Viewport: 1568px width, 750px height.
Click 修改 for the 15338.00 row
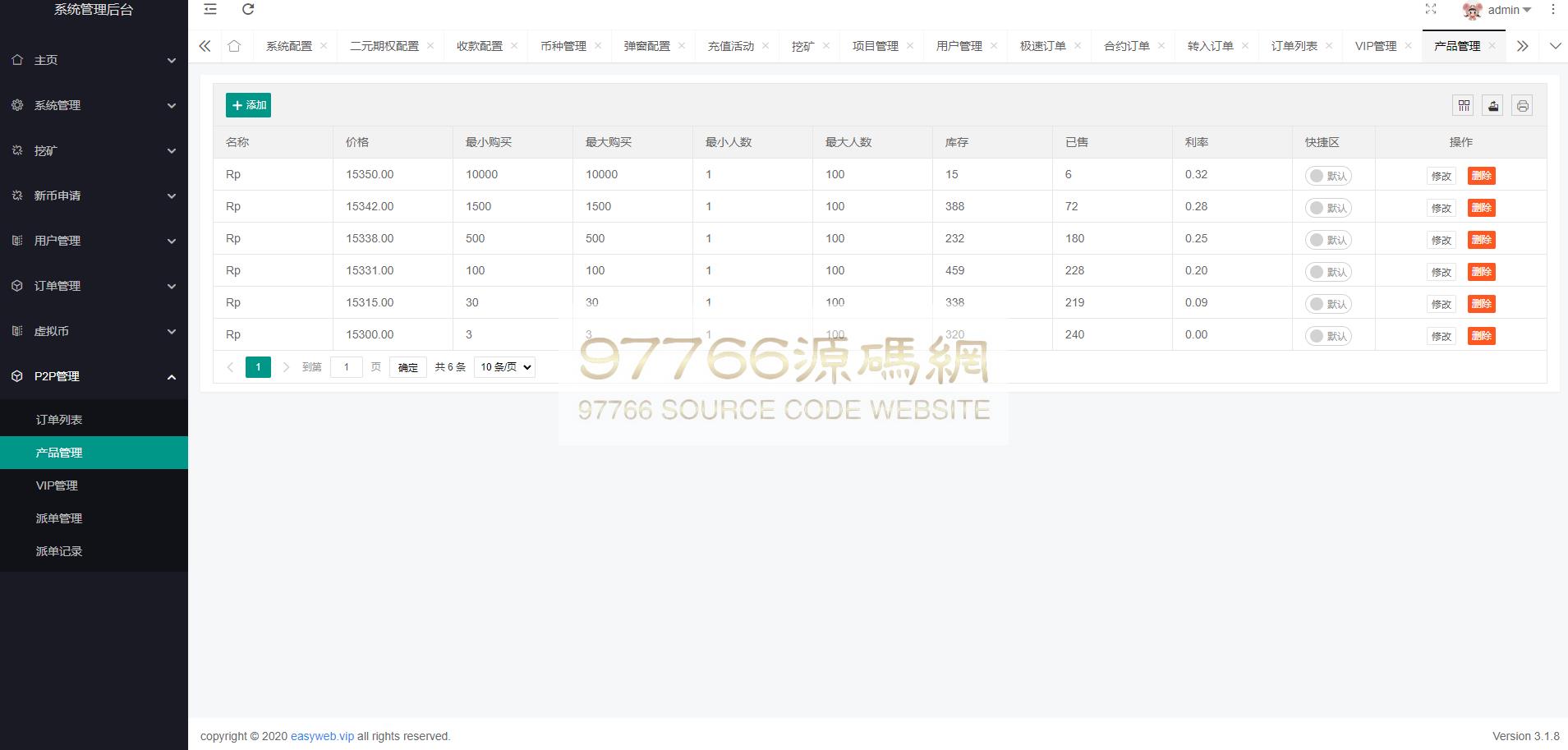[1442, 240]
